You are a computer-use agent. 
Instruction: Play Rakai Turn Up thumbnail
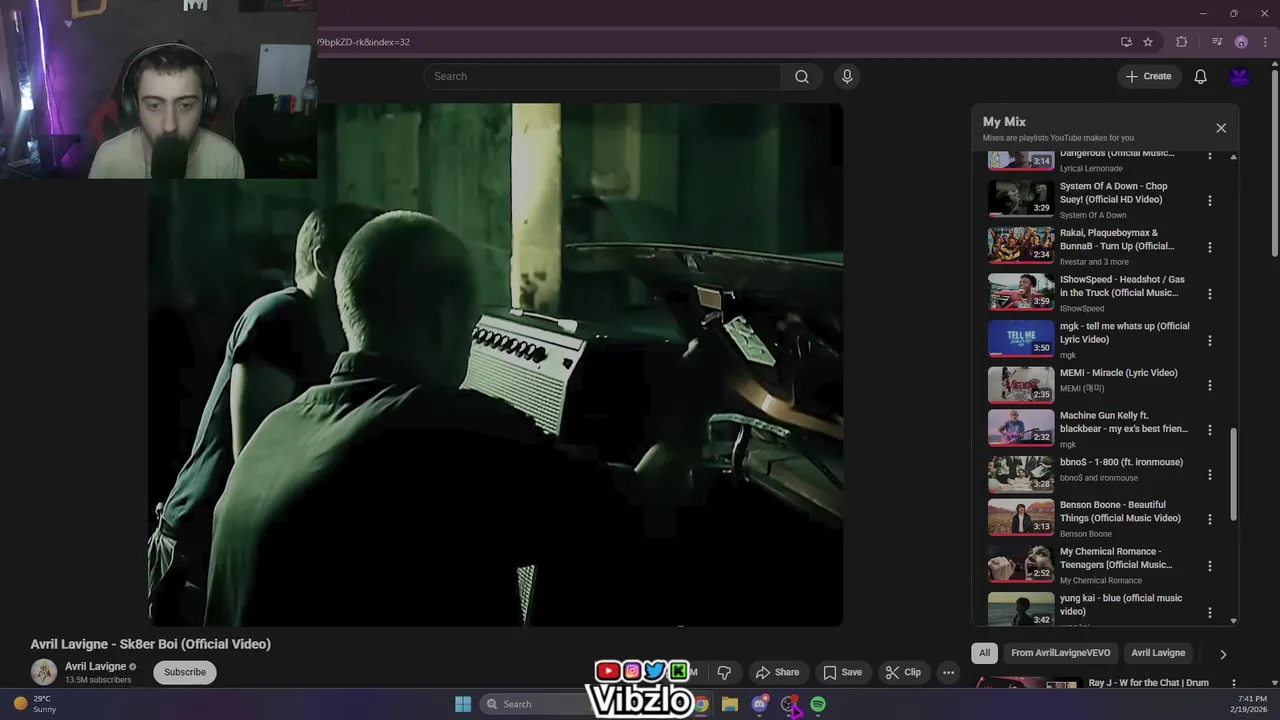click(x=1021, y=245)
